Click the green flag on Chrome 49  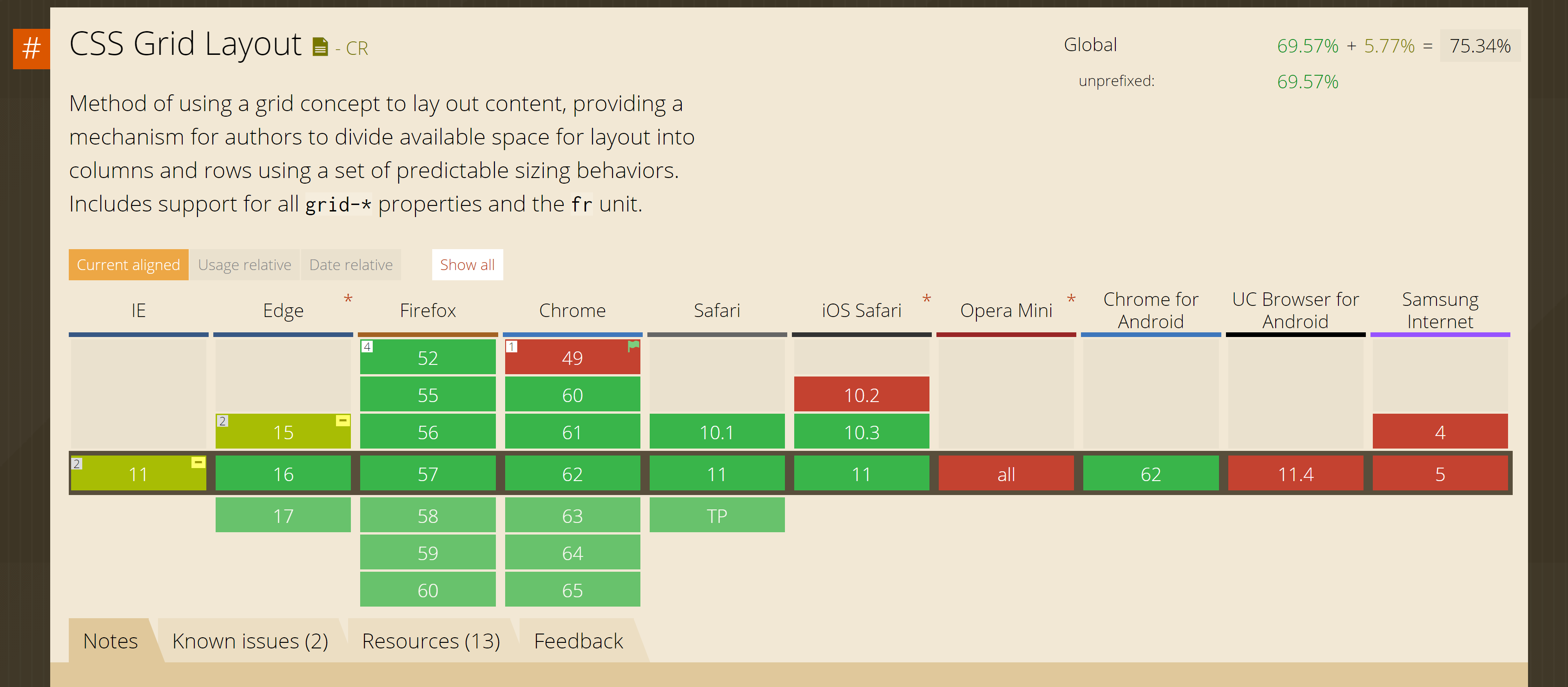[x=633, y=346]
